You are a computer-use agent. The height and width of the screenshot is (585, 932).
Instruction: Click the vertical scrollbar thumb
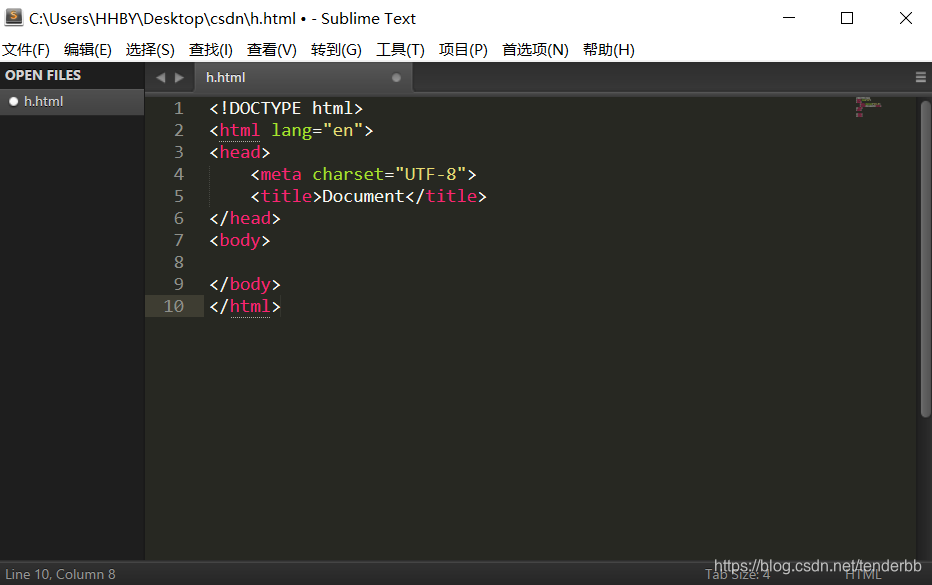[925, 259]
